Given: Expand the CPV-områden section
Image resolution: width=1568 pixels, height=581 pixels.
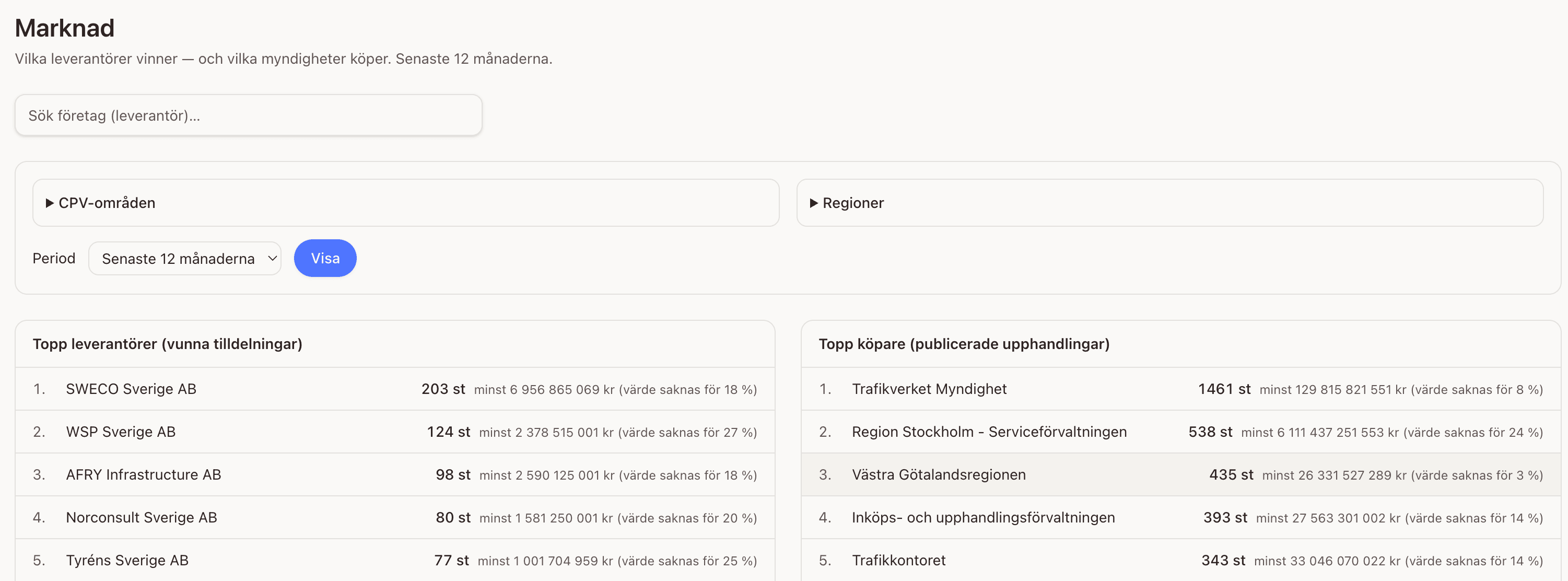Looking at the screenshot, I should [x=405, y=203].
